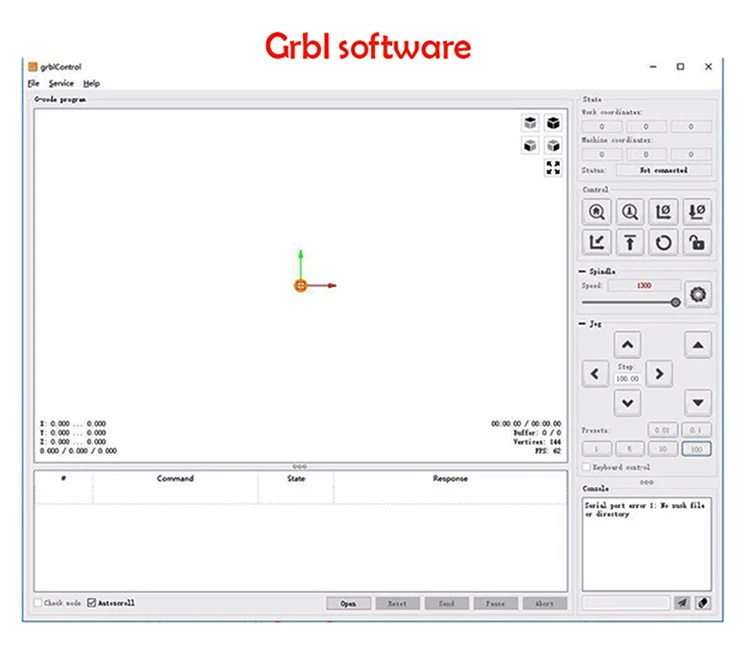The image size is (750, 653).
Task: Select the 100 jog preset
Action: coord(696,449)
